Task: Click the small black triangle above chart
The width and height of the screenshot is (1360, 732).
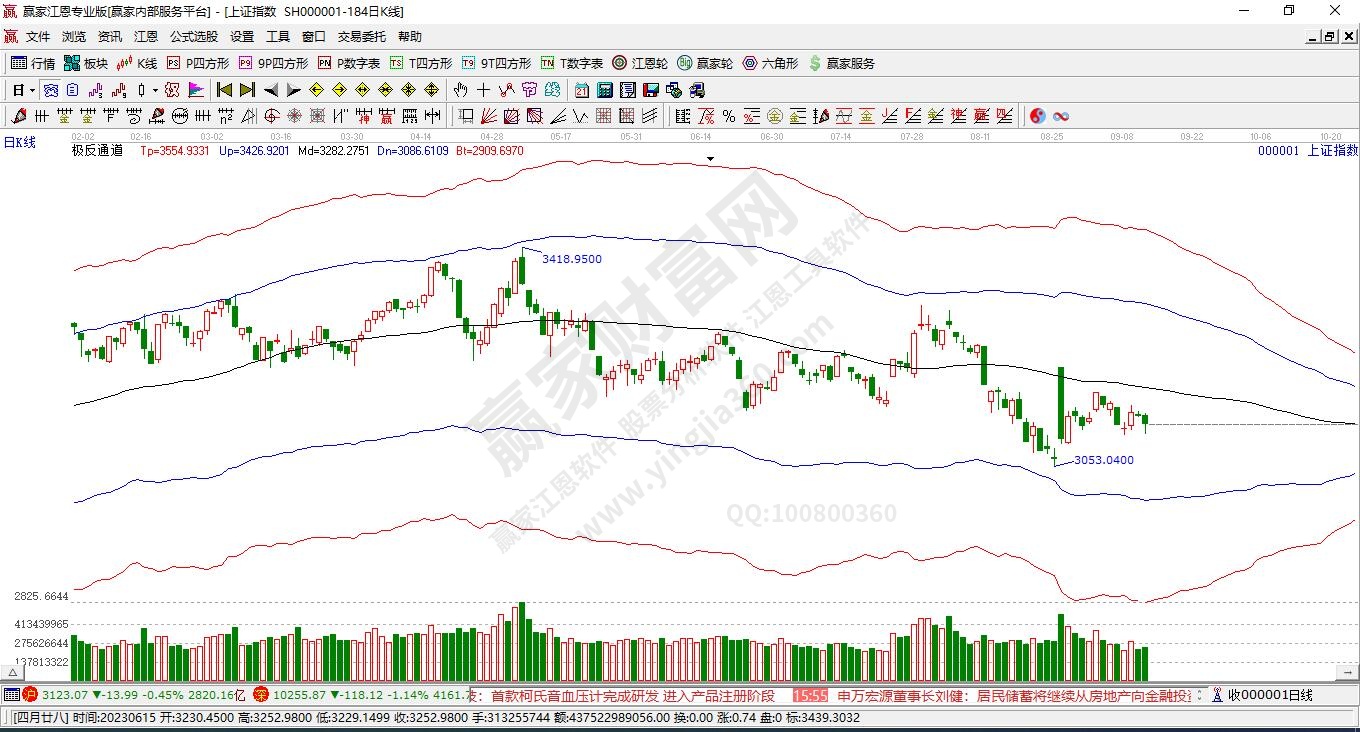Action: tap(711, 159)
